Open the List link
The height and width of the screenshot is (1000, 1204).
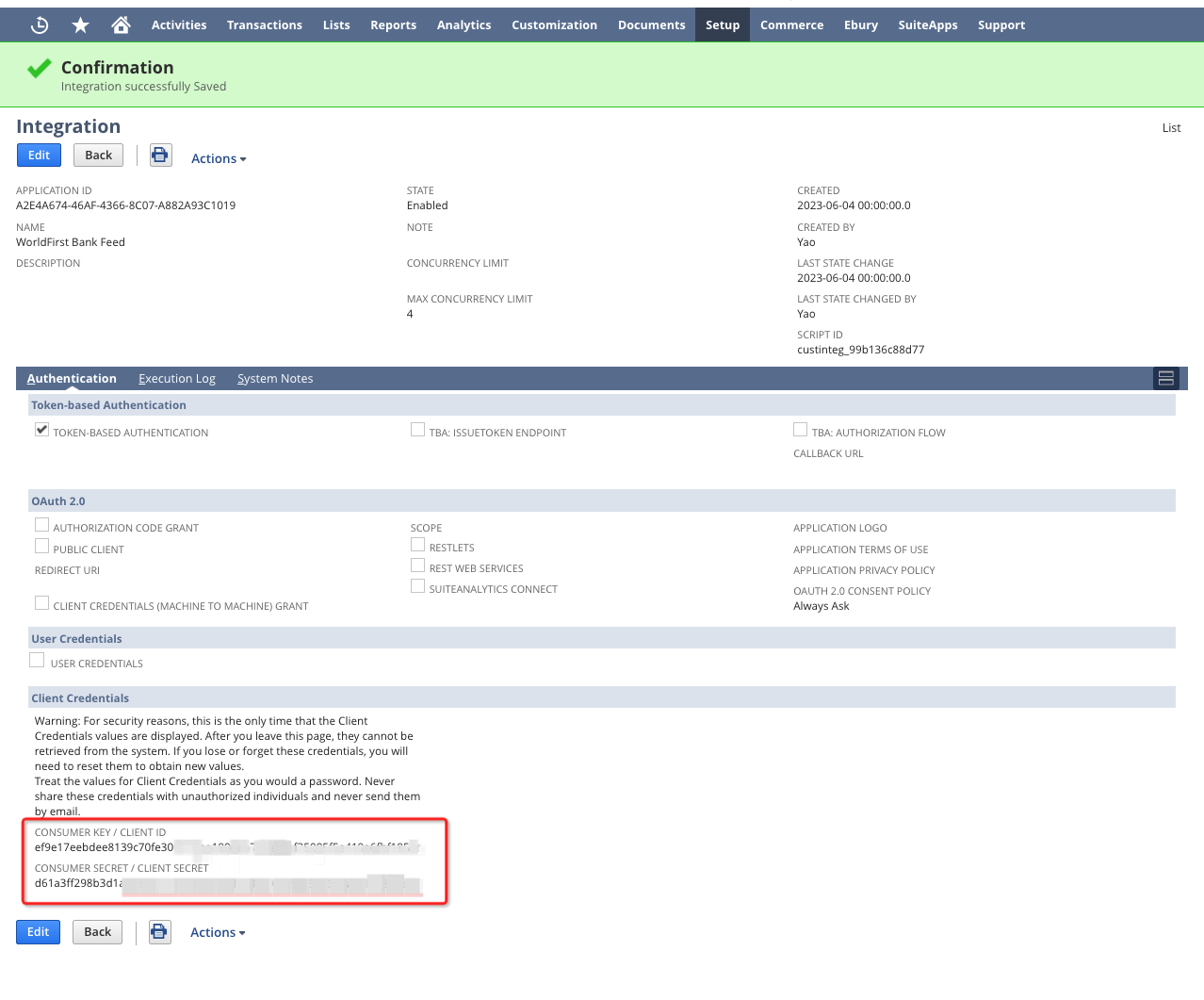pos(1171,128)
